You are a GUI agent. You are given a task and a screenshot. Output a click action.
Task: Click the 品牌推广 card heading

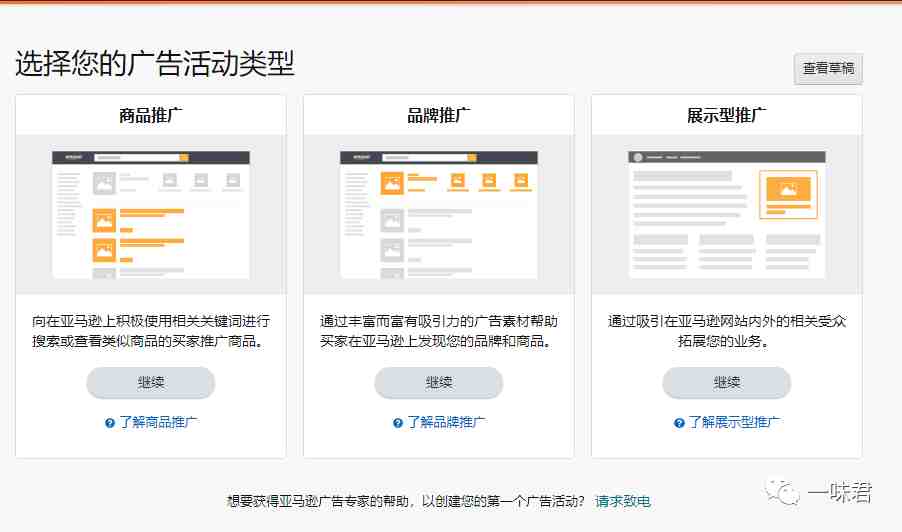439,116
